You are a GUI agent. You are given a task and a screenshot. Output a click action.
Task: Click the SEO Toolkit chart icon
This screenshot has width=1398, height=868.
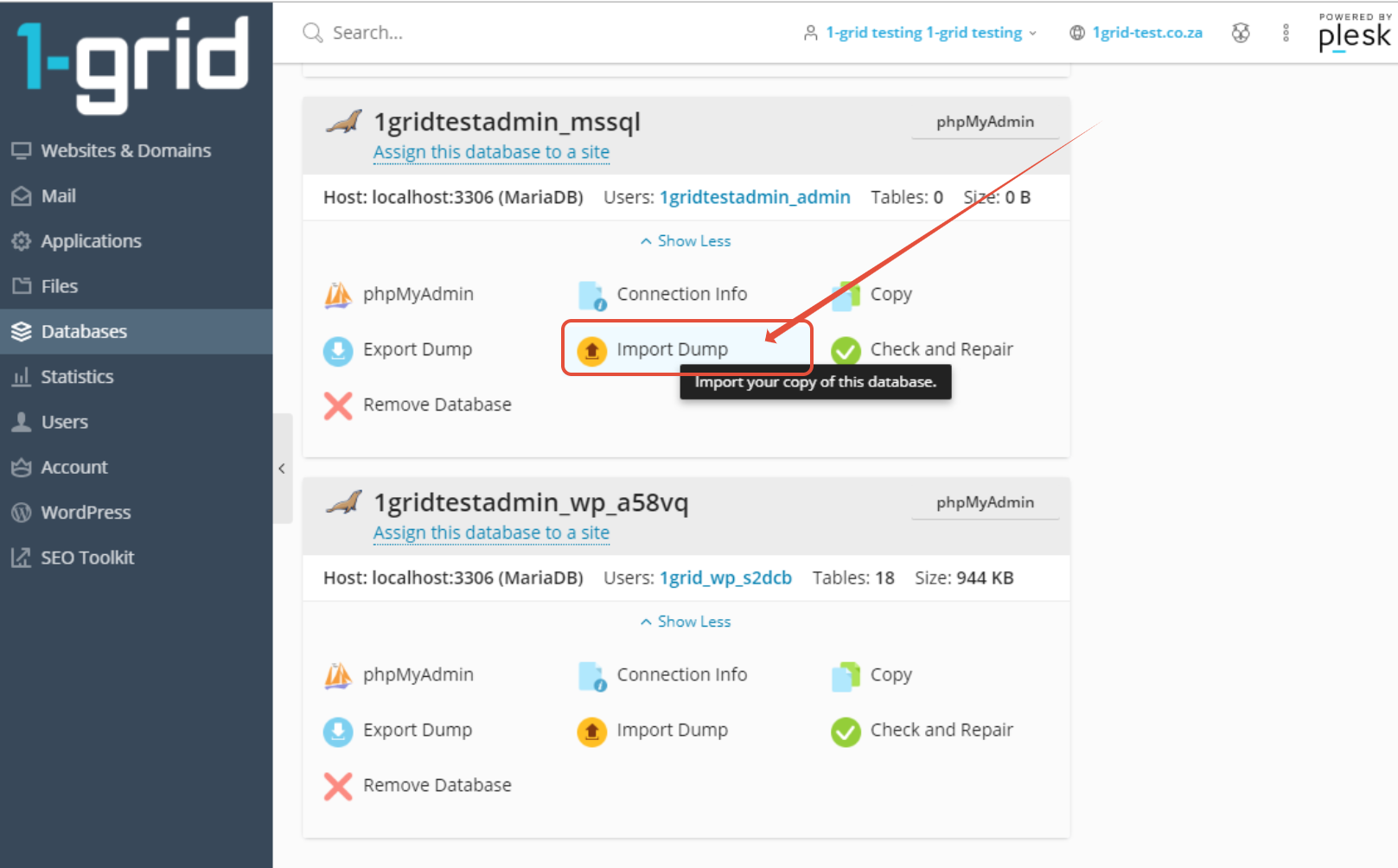[x=22, y=558]
